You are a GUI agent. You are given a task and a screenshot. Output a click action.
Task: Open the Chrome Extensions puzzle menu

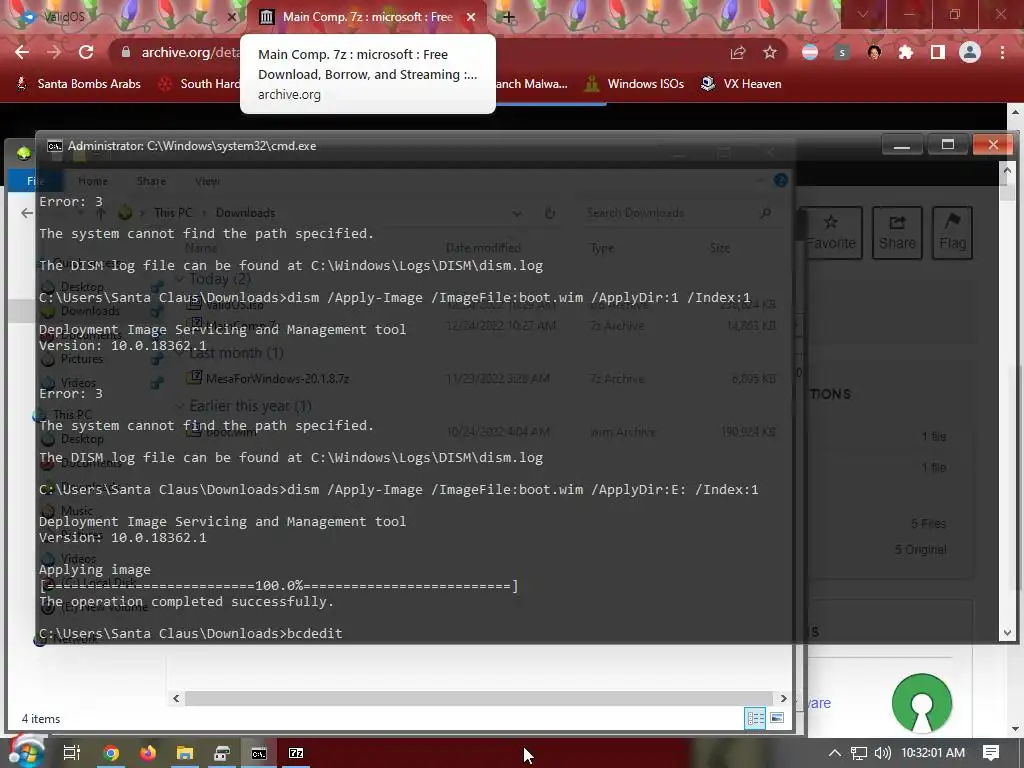(x=906, y=53)
